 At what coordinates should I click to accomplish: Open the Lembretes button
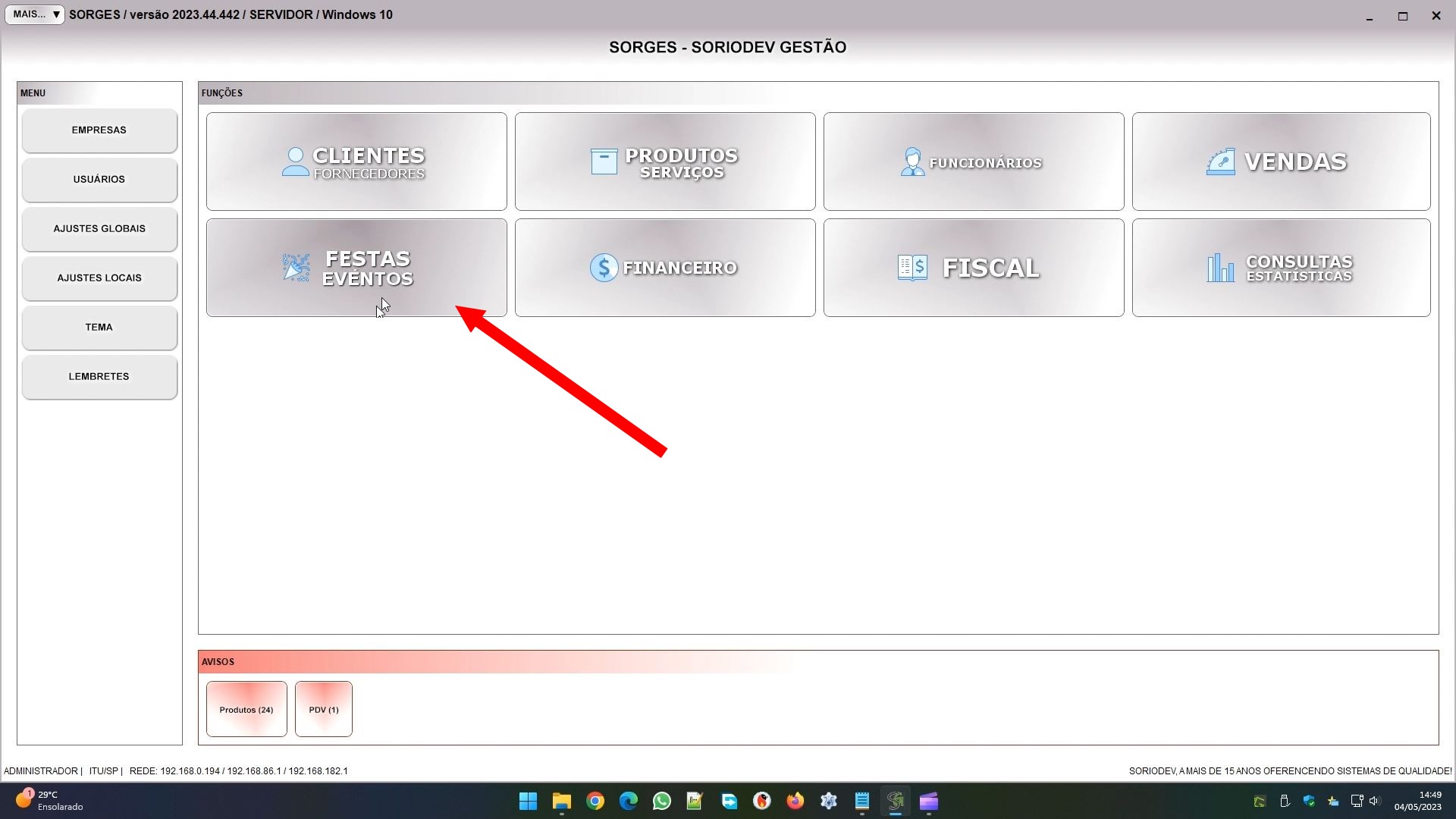click(x=99, y=377)
